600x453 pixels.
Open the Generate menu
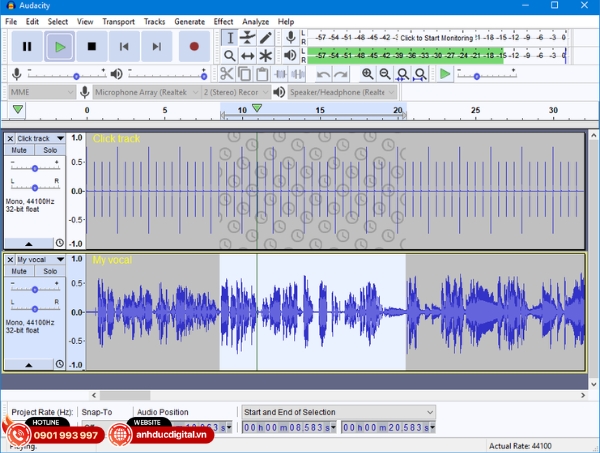pos(189,21)
